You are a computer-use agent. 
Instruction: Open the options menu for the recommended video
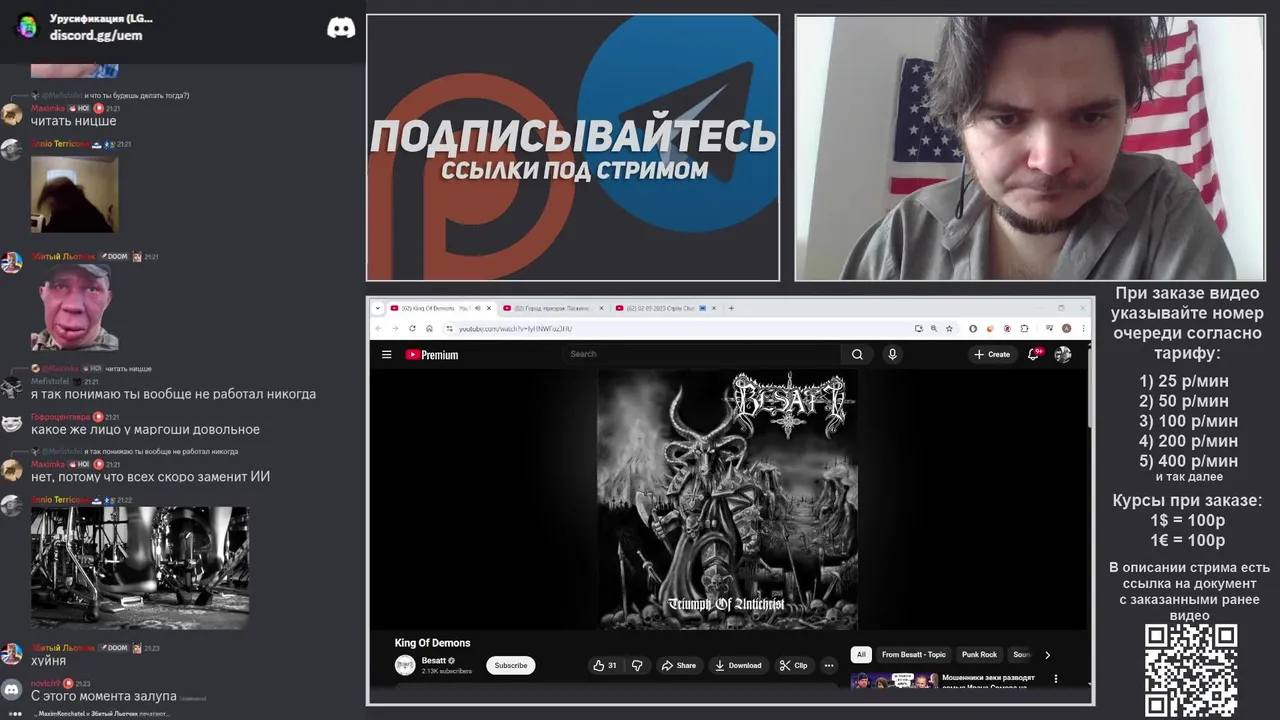point(1055,679)
